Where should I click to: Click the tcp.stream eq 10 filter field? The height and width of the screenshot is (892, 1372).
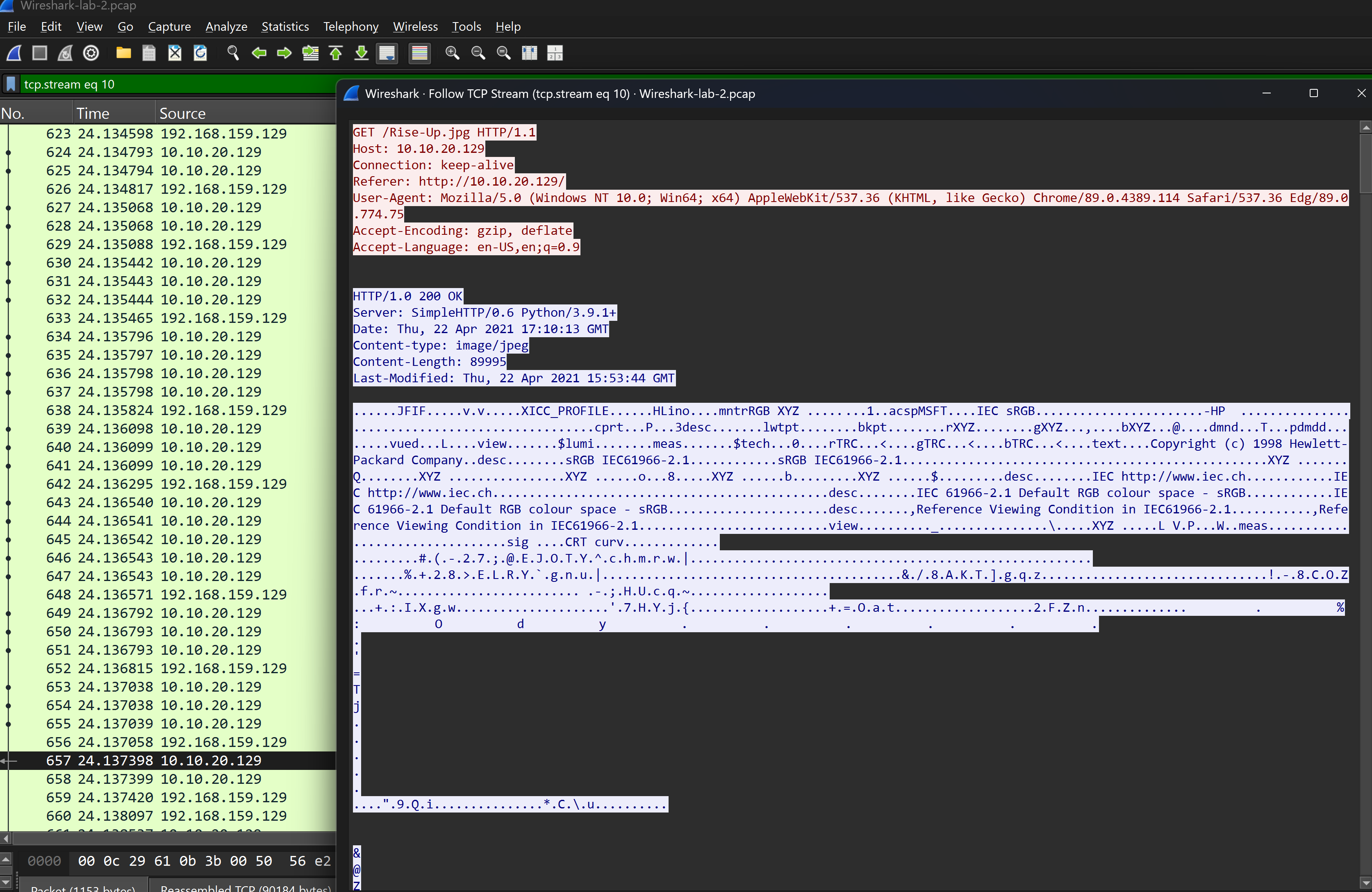[x=177, y=84]
